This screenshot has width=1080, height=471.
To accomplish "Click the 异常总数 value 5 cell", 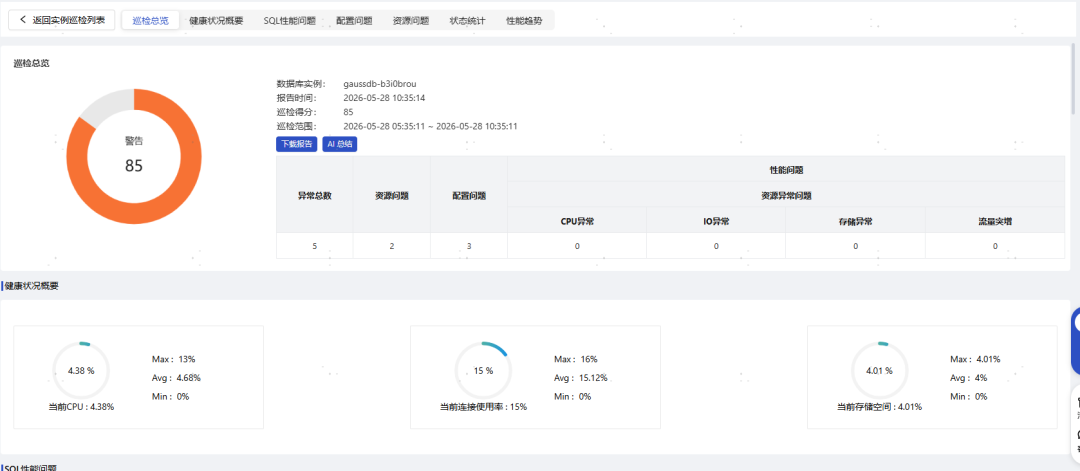I will 315,246.
